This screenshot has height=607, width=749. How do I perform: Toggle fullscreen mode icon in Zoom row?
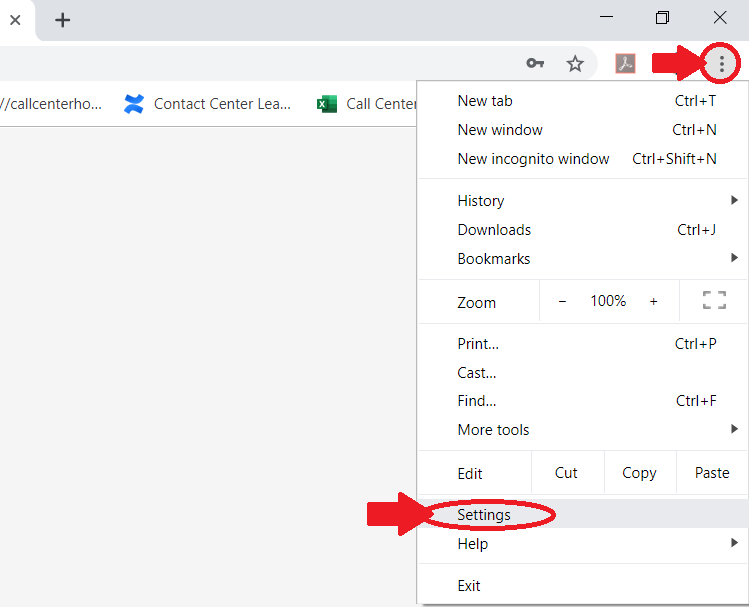[x=714, y=301]
